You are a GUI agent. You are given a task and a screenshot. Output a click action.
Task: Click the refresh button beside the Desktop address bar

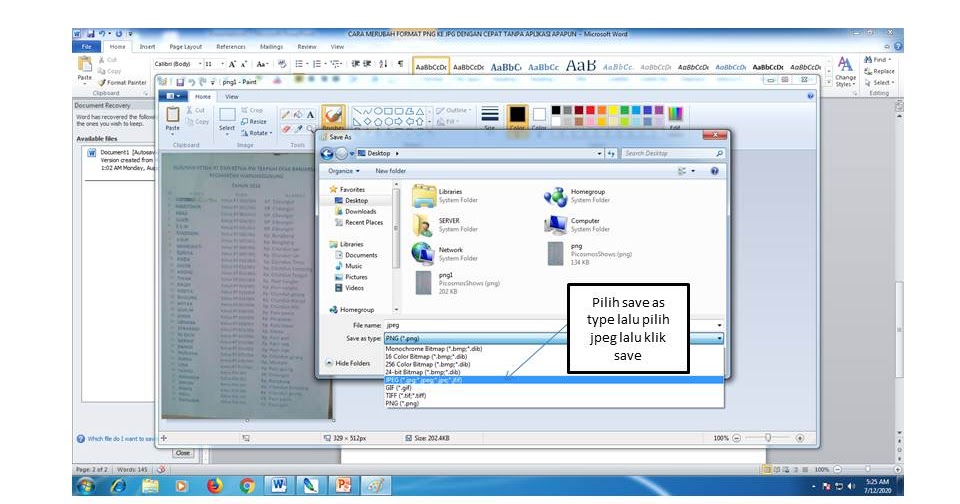(x=610, y=154)
